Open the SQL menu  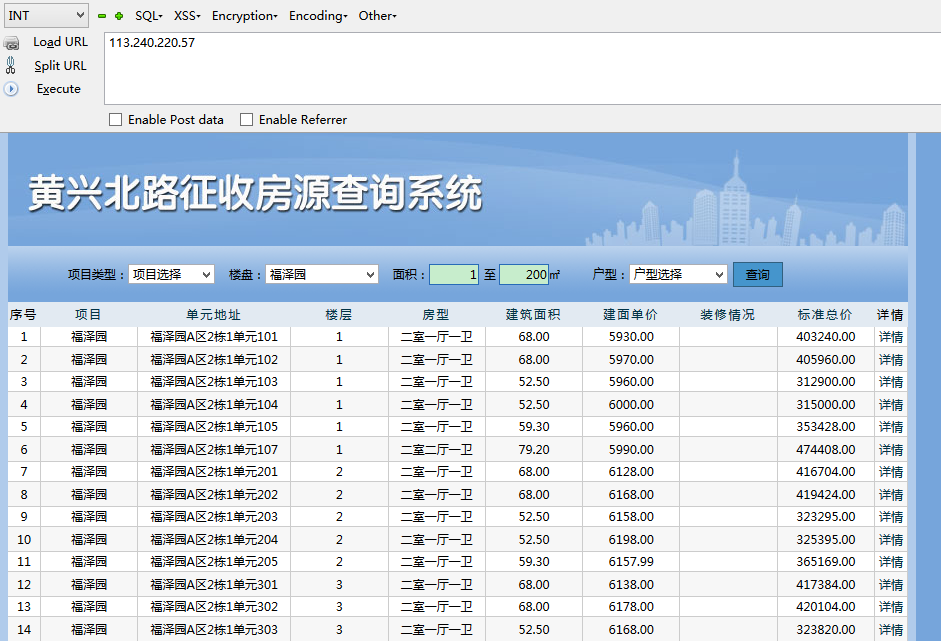pyautogui.click(x=149, y=16)
